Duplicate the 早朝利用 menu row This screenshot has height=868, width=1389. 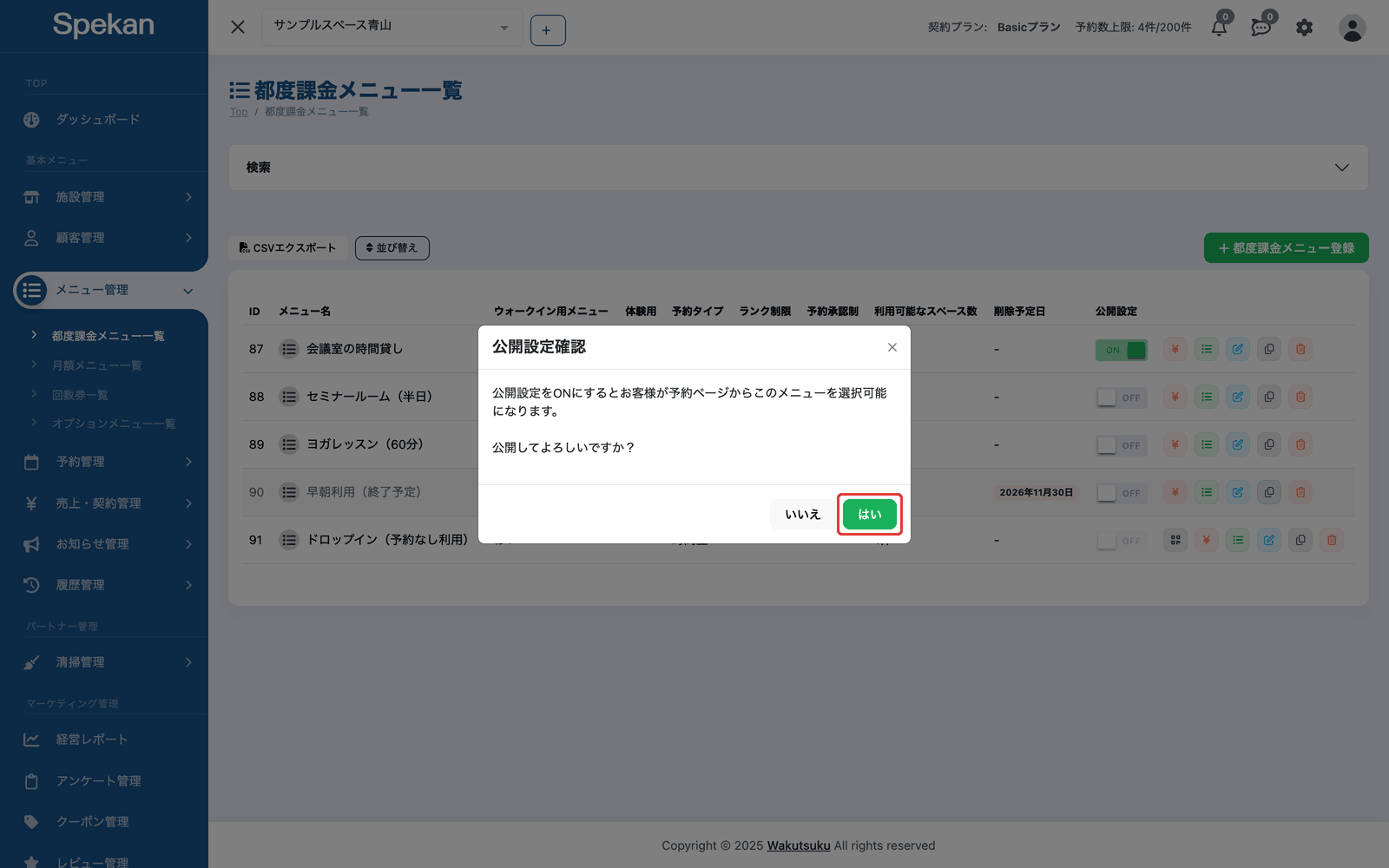tap(1269, 492)
